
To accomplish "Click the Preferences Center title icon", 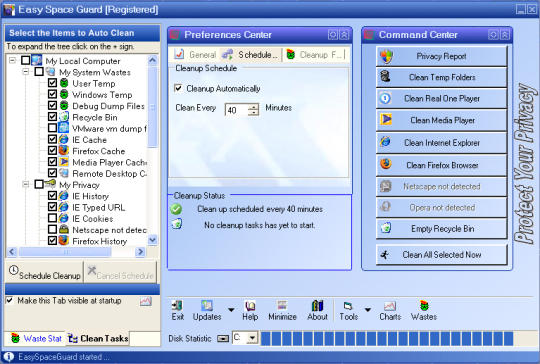I will pyautogui.click(x=175, y=35).
